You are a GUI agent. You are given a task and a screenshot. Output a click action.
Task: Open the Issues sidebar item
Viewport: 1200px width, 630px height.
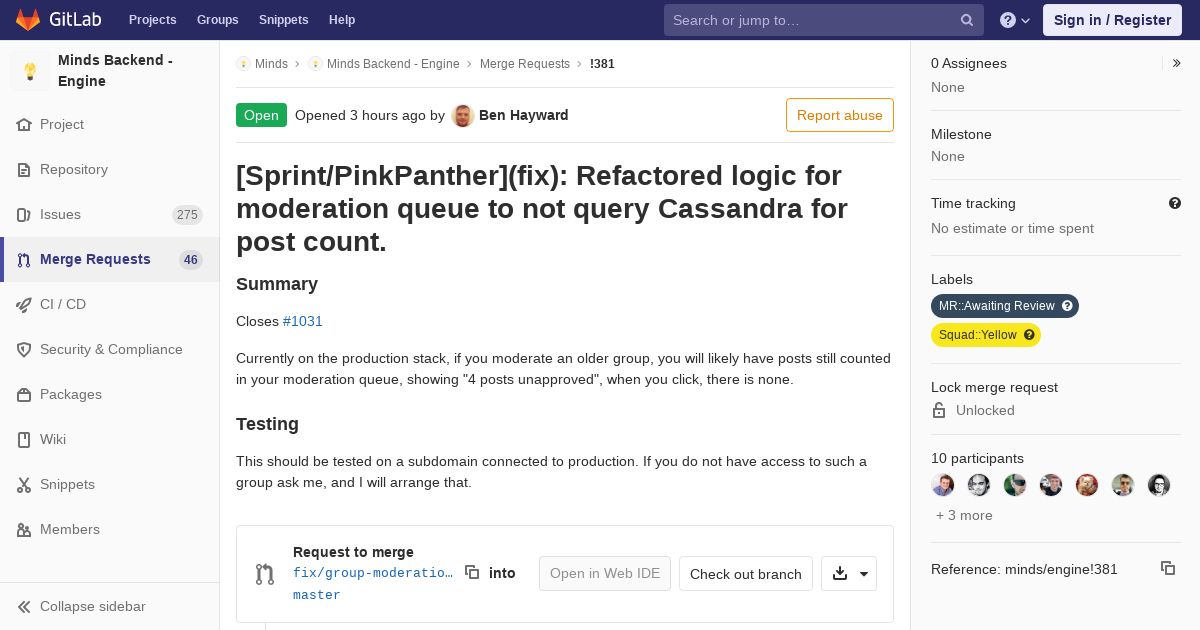[x=110, y=214]
